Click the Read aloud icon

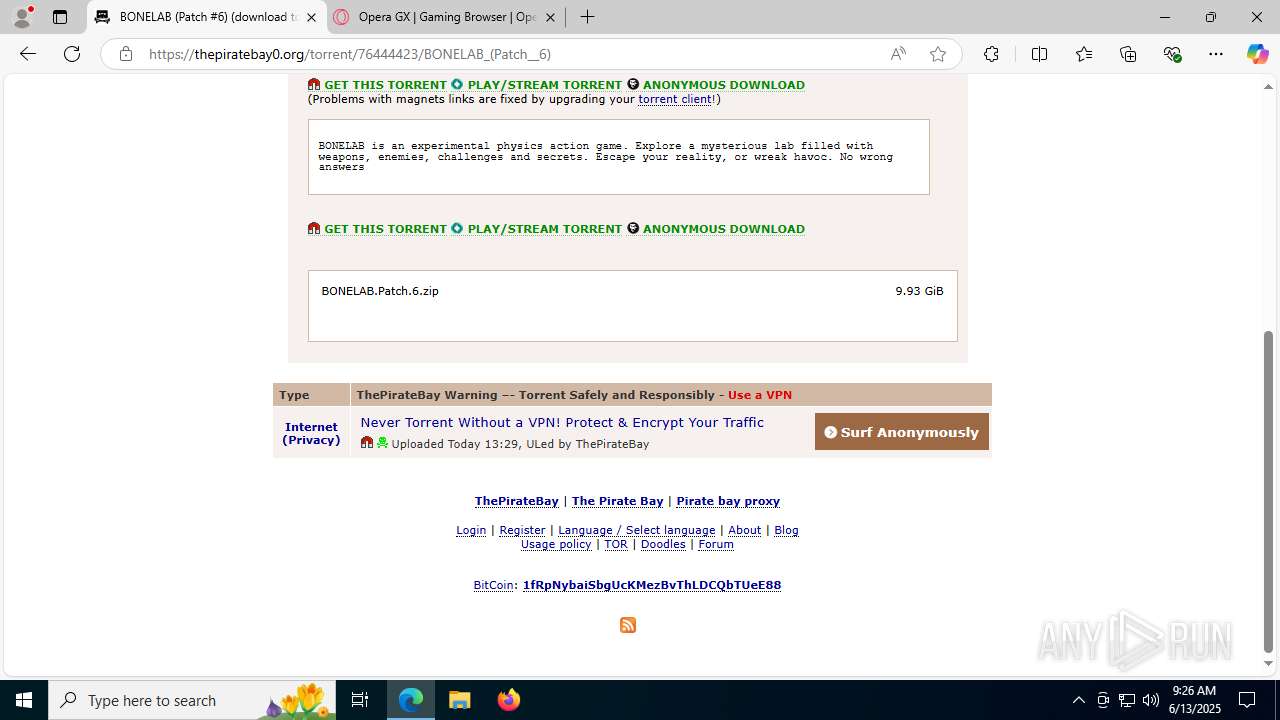pyautogui.click(x=898, y=54)
